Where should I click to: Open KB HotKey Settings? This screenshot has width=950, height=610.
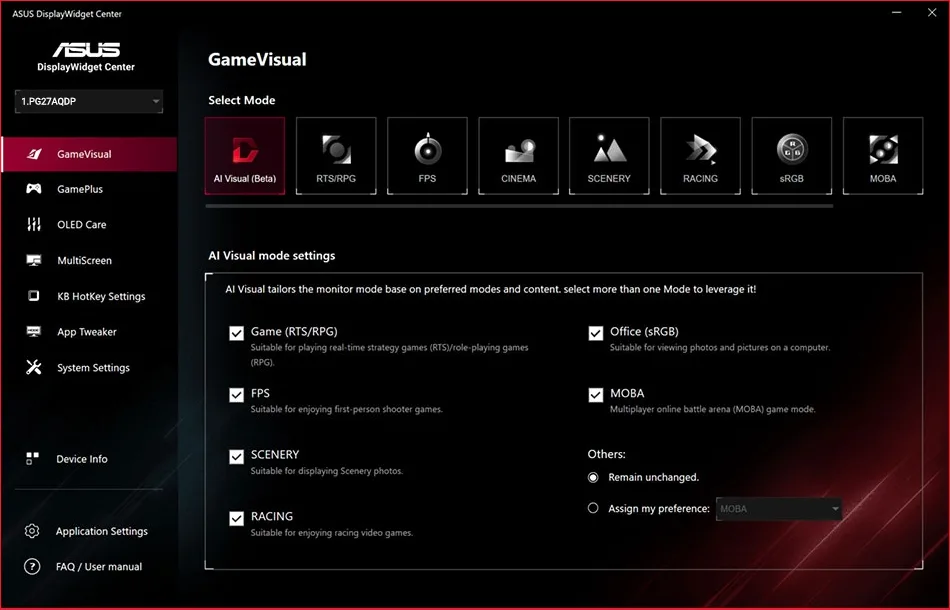click(101, 296)
